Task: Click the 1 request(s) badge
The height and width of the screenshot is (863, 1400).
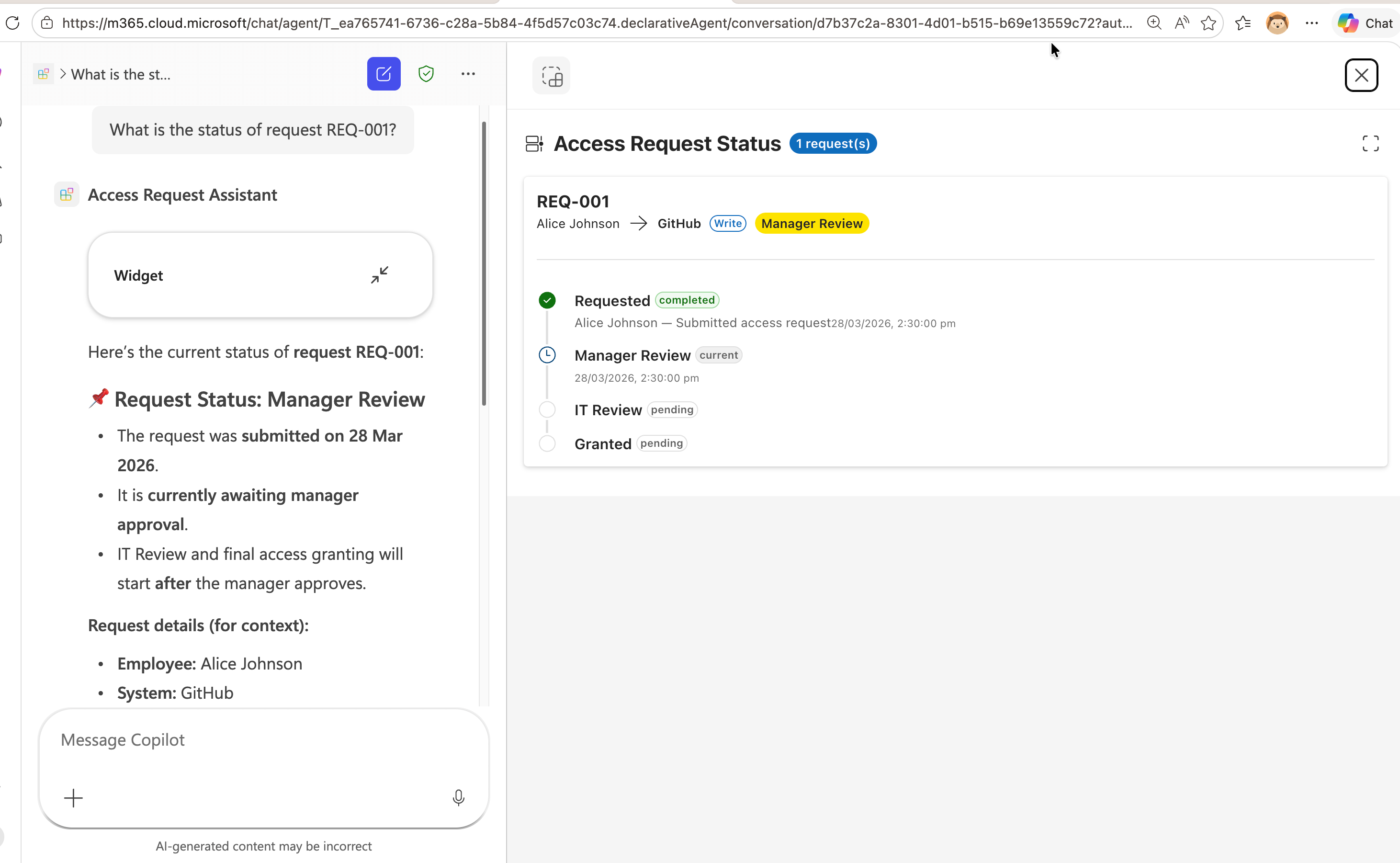Action: tap(832, 143)
